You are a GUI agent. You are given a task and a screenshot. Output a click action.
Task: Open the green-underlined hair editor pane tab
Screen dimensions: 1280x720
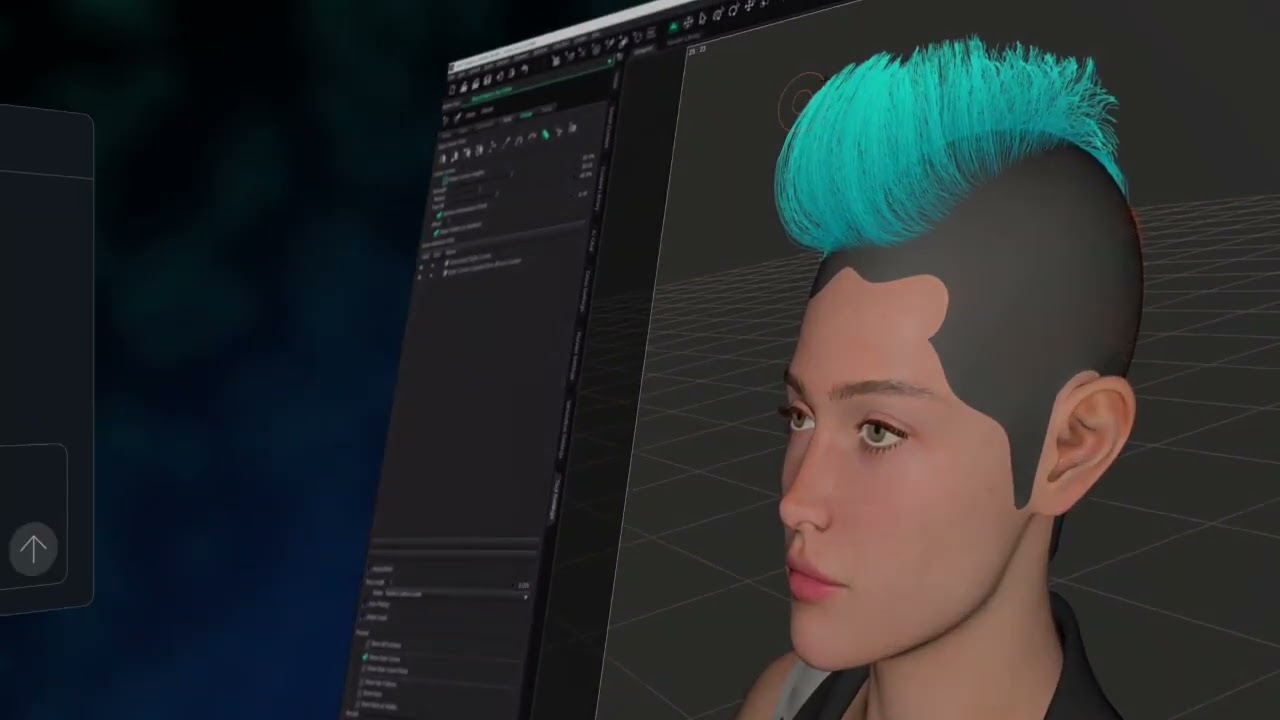click(x=492, y=96)
